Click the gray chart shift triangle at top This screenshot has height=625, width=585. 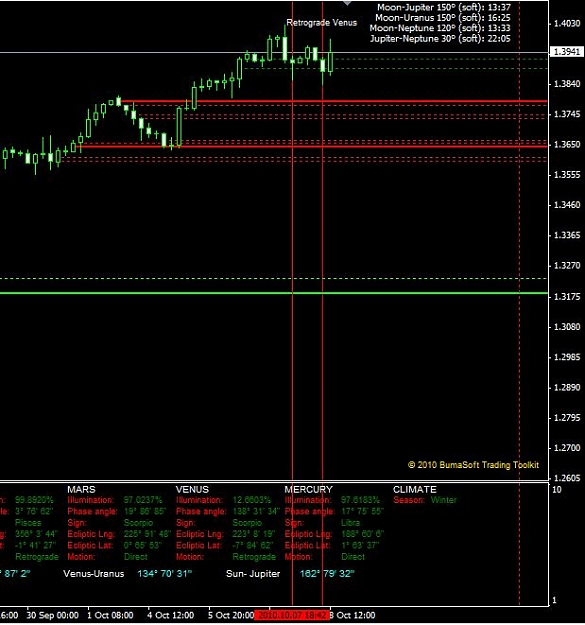(347, 2)
